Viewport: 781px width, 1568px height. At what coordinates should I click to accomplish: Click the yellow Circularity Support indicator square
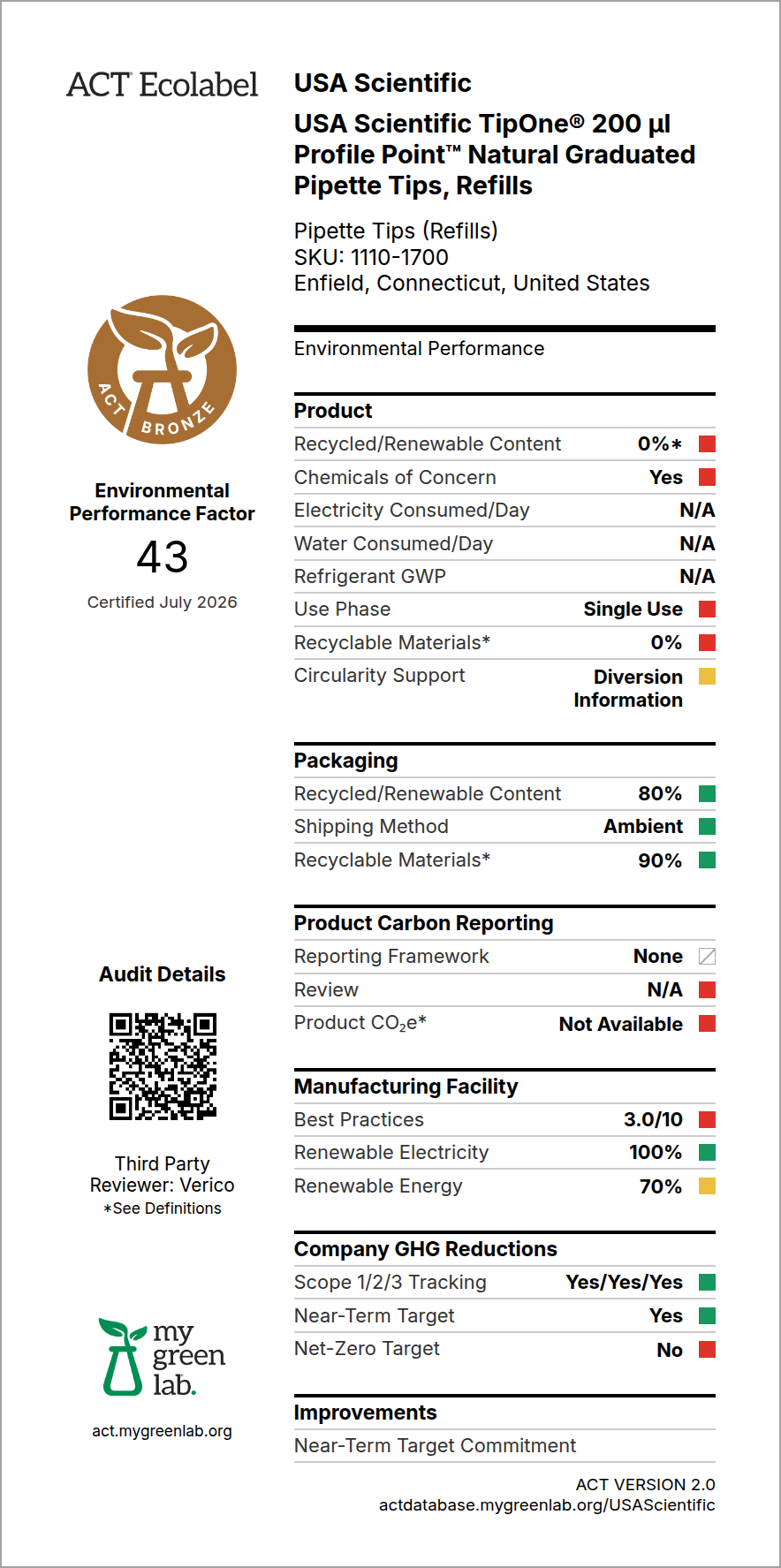[x=707, y=677]
